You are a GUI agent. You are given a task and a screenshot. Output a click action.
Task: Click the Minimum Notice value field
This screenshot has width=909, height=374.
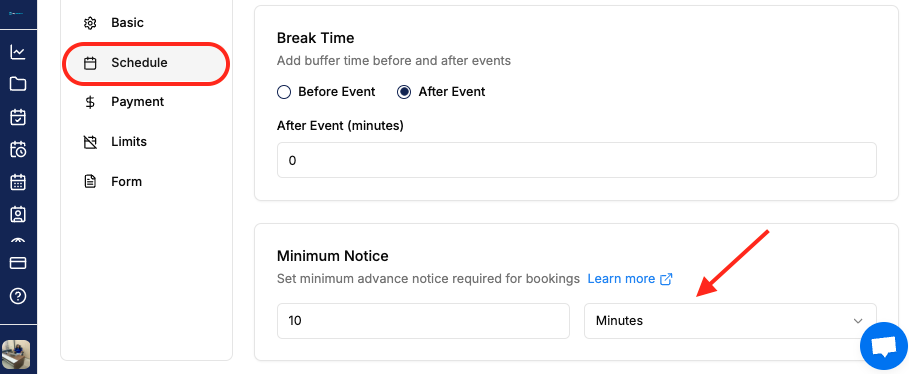[423, 321]
